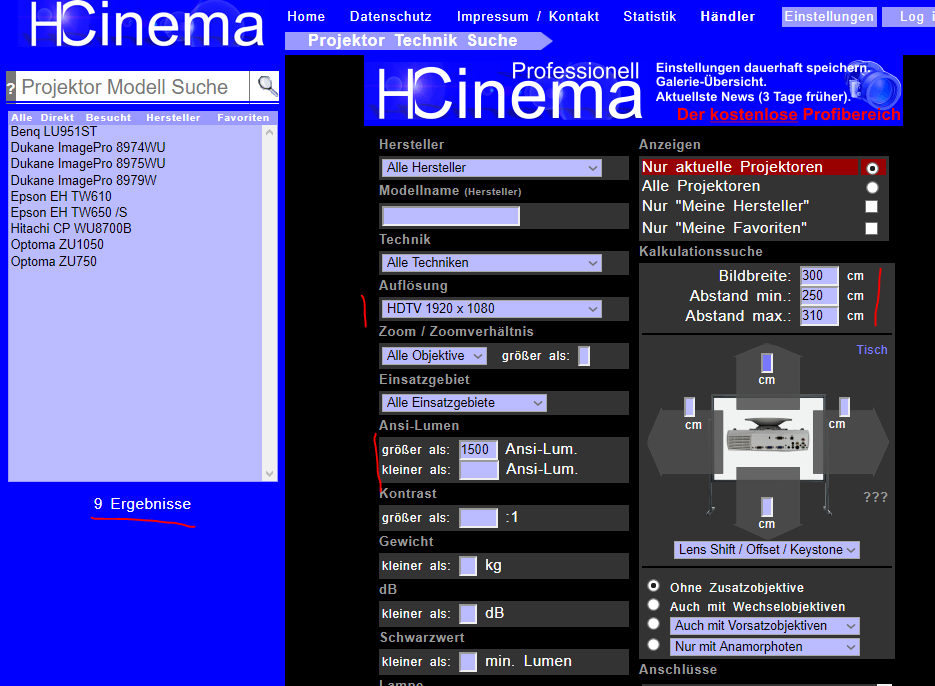Viewport: 935px width, 686px height.
Task: Select Optoma ZU1050 in the results
Action: tap(57, 245)
